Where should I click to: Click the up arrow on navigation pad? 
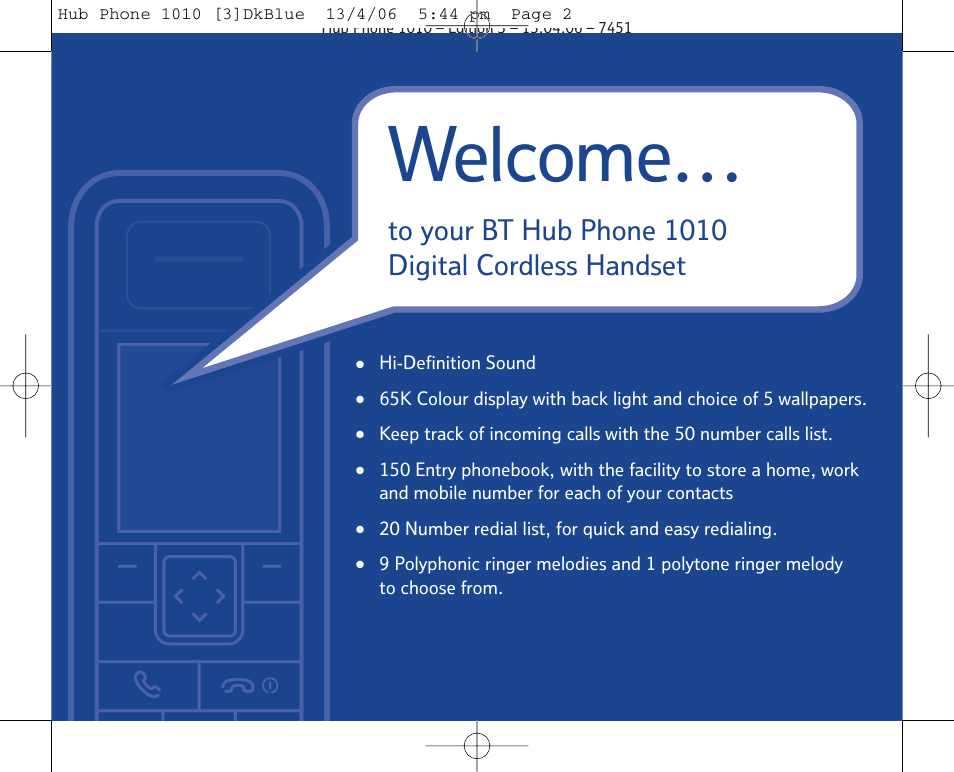click(x=200, y=575)
